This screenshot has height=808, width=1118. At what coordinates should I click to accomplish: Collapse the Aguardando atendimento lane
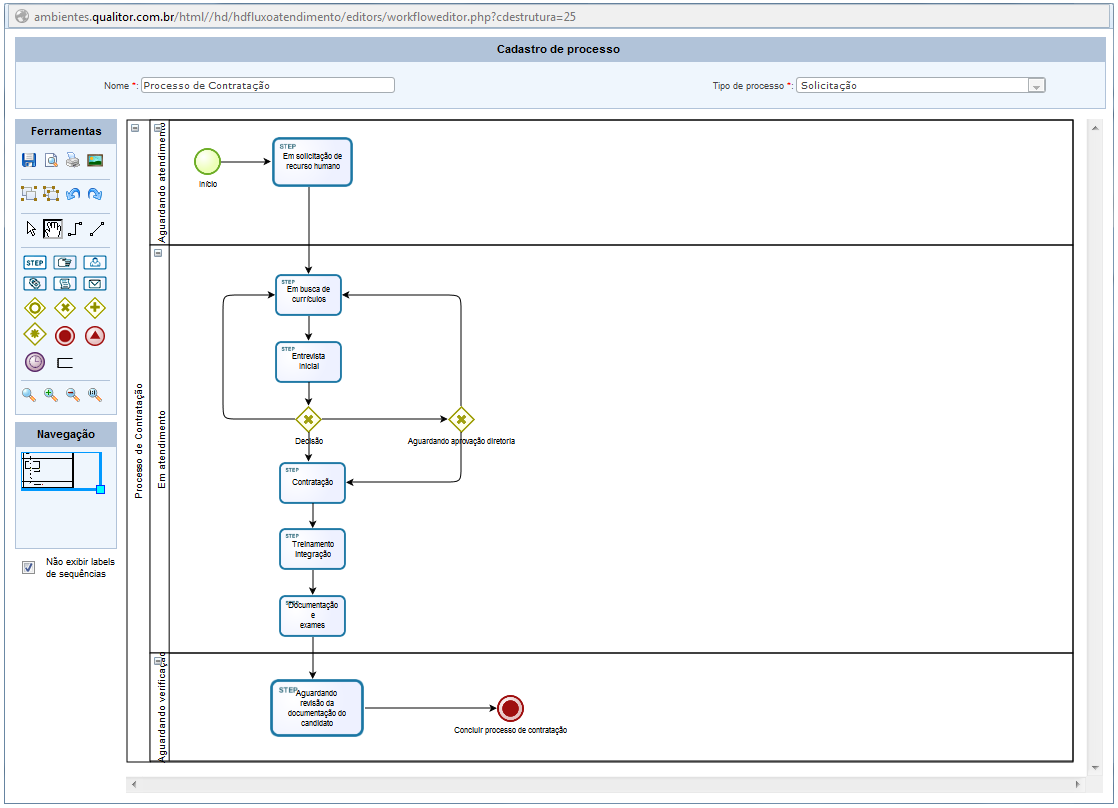158,127
